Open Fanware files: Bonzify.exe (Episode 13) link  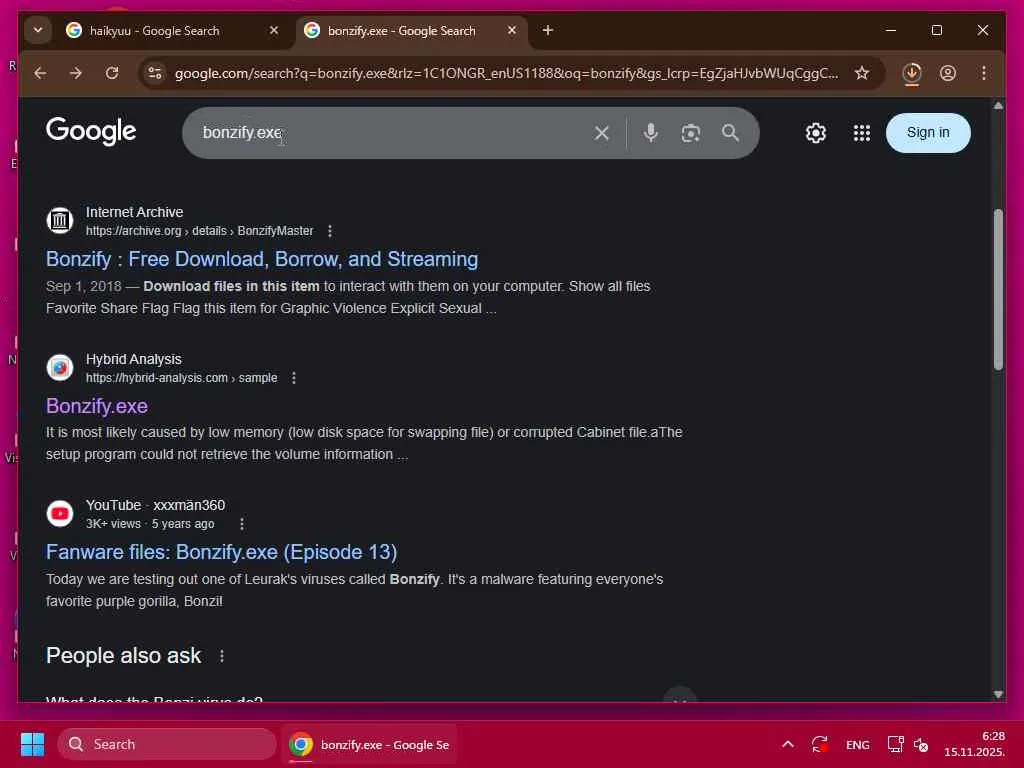point(221,552)
